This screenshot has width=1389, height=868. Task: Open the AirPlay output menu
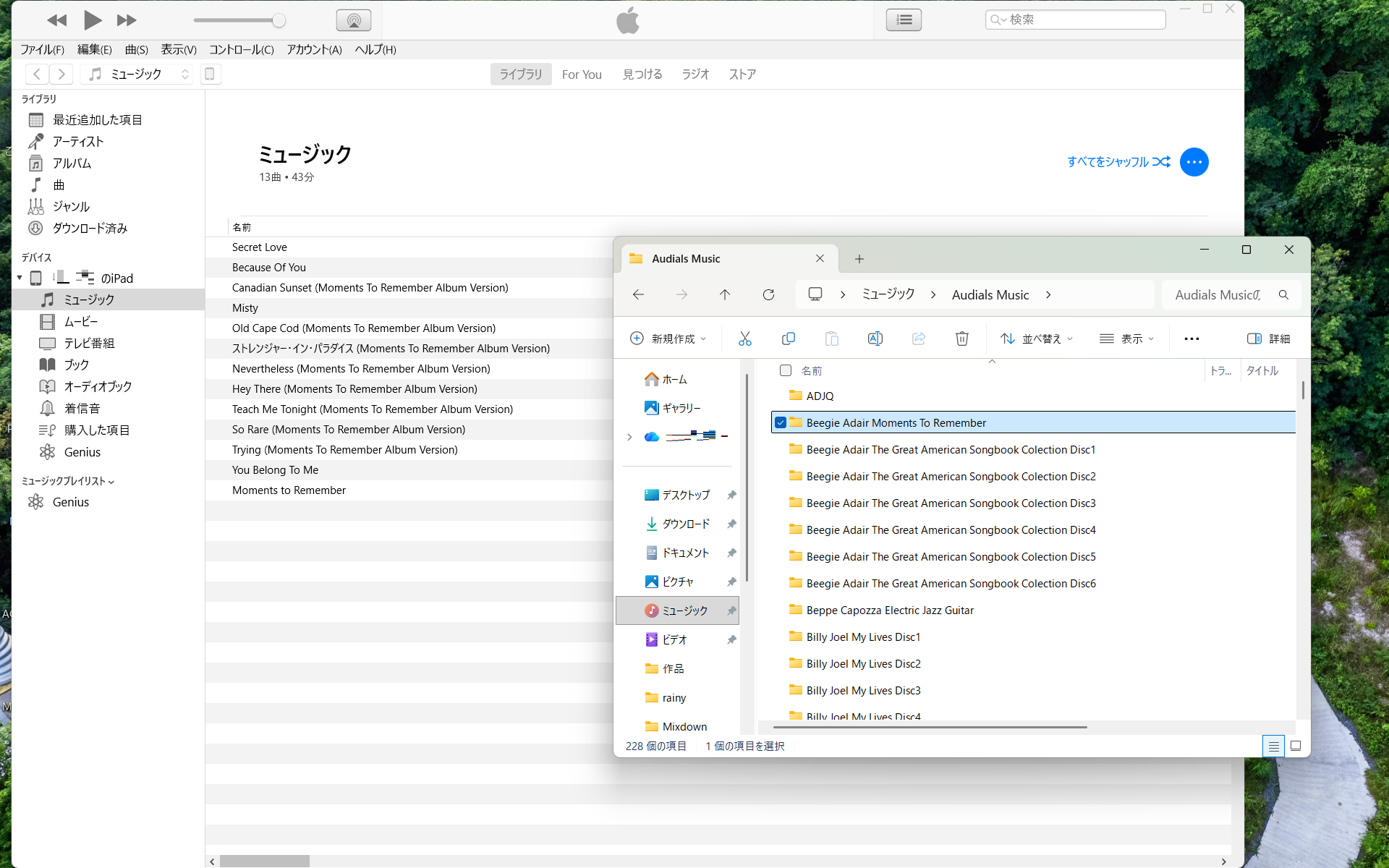click(x=354, y=20)
